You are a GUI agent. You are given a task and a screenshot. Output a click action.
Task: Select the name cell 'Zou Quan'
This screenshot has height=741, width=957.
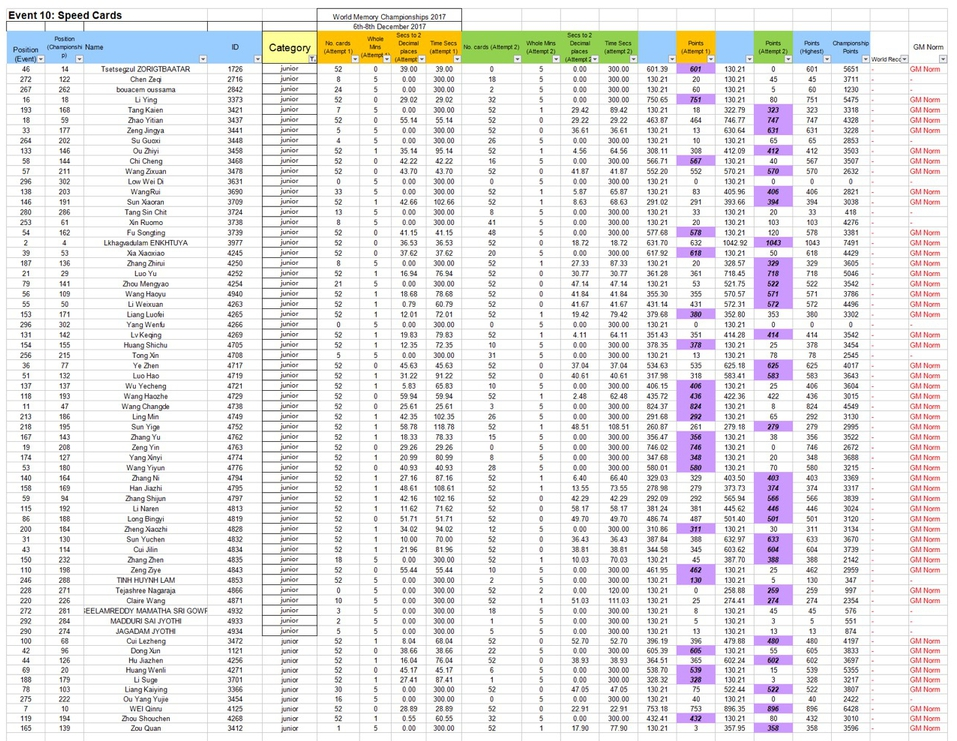[x=145, y=728]
